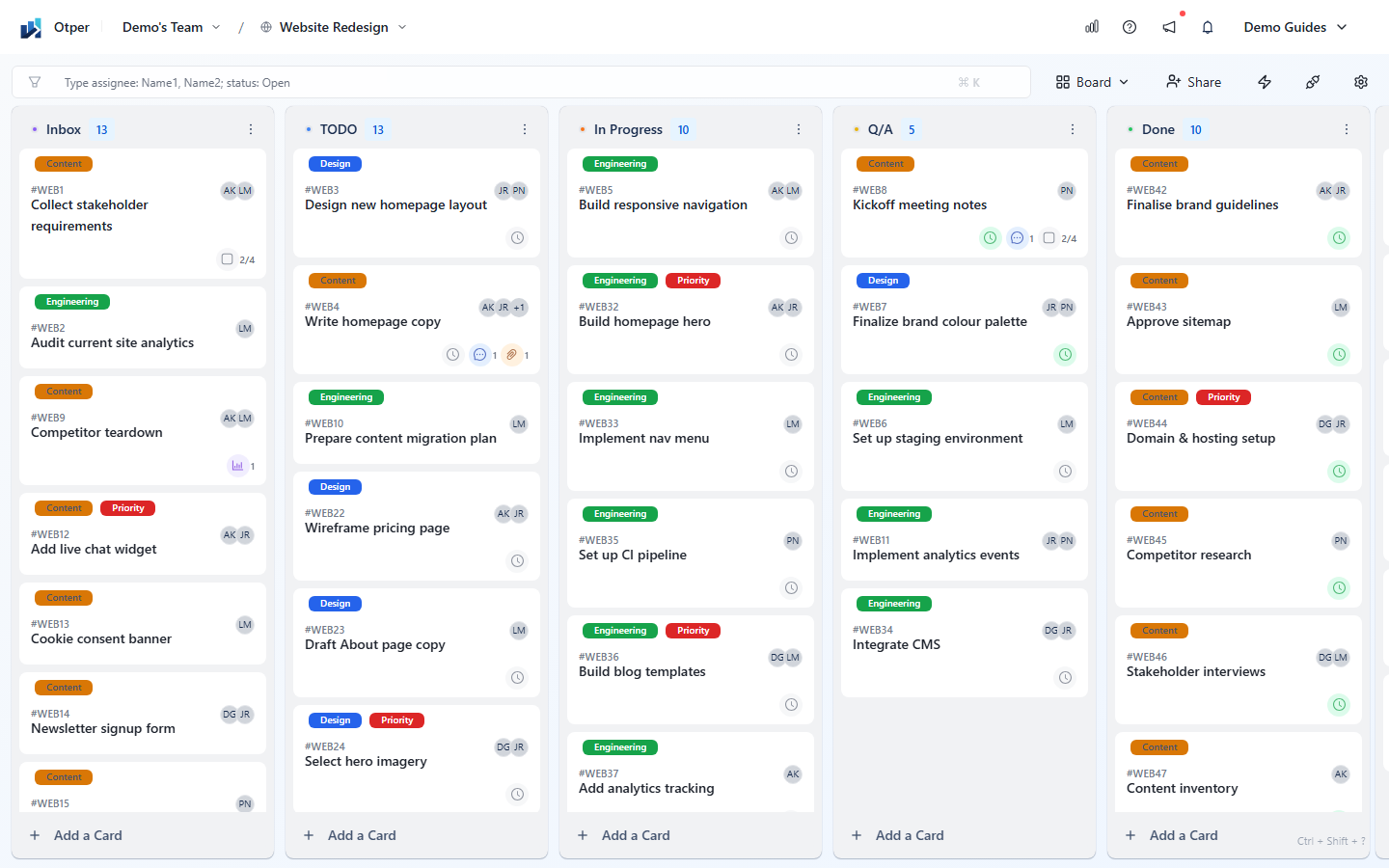The height and width of the screenshot is (868, 1389).
Task: Click the filter search input field
Action: (521, 82)
